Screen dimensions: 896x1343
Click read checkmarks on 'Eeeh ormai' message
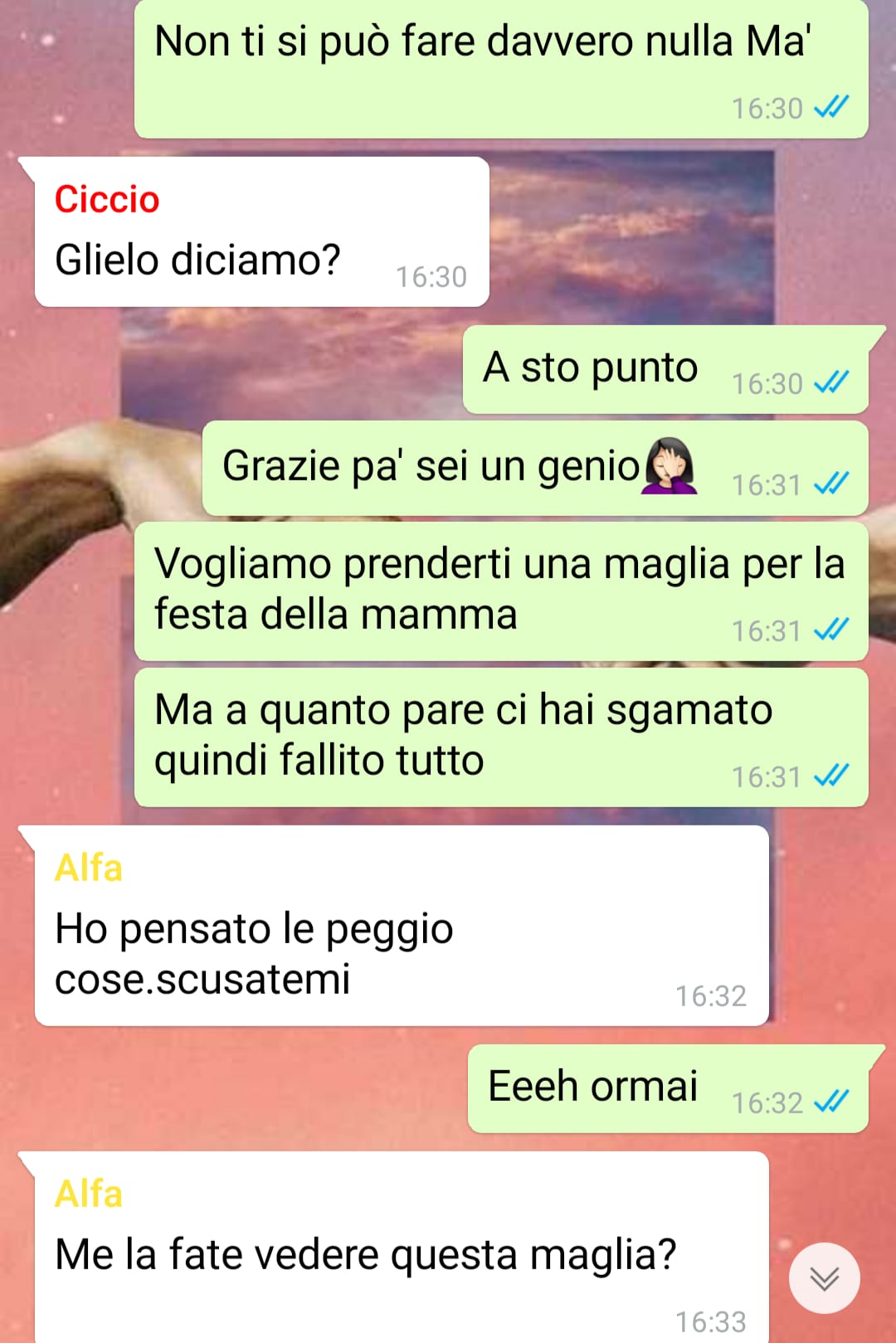coord(831,1102)
